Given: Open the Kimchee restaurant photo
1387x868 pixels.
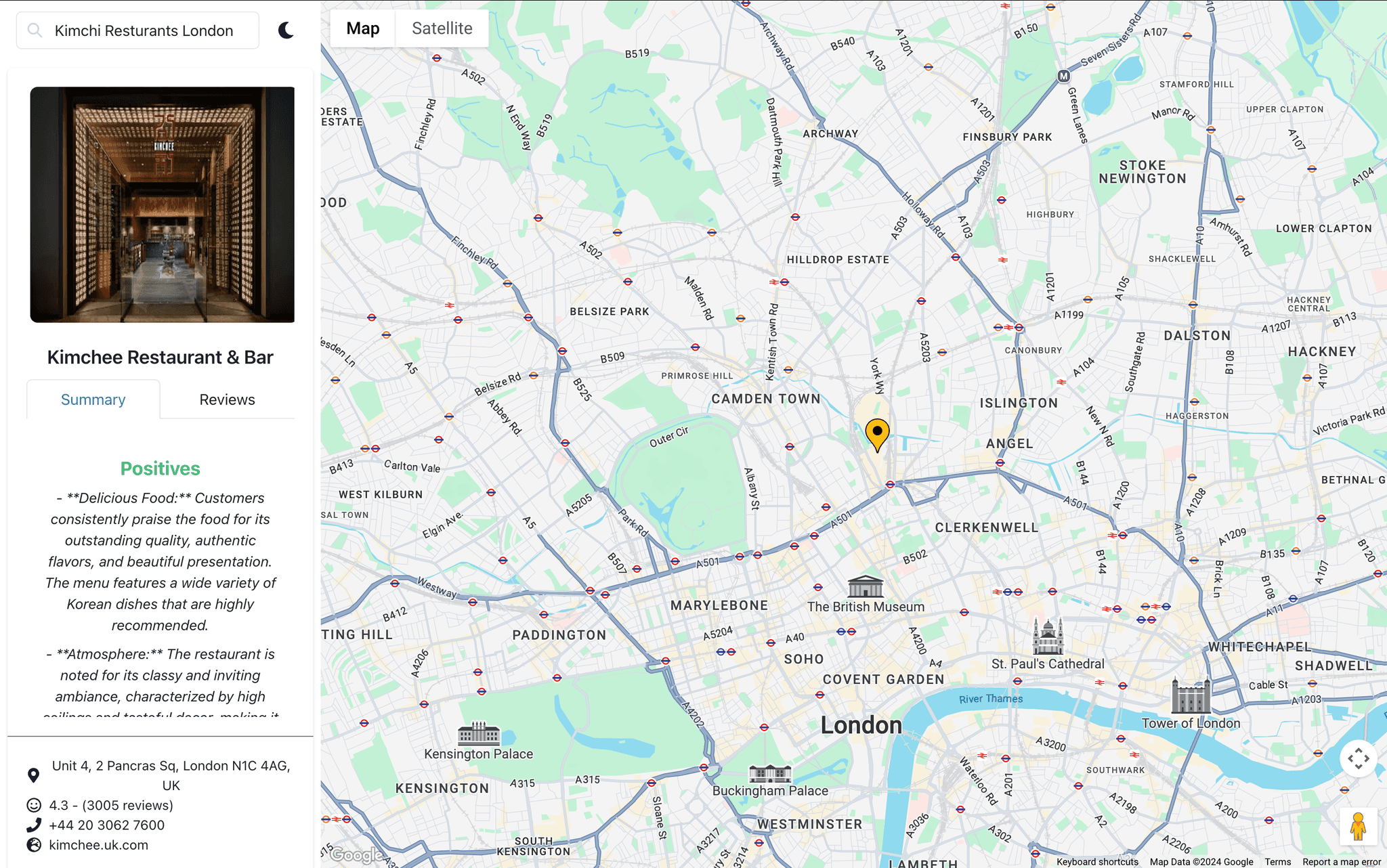Looking at the screenshot, I should coord(163,204).
